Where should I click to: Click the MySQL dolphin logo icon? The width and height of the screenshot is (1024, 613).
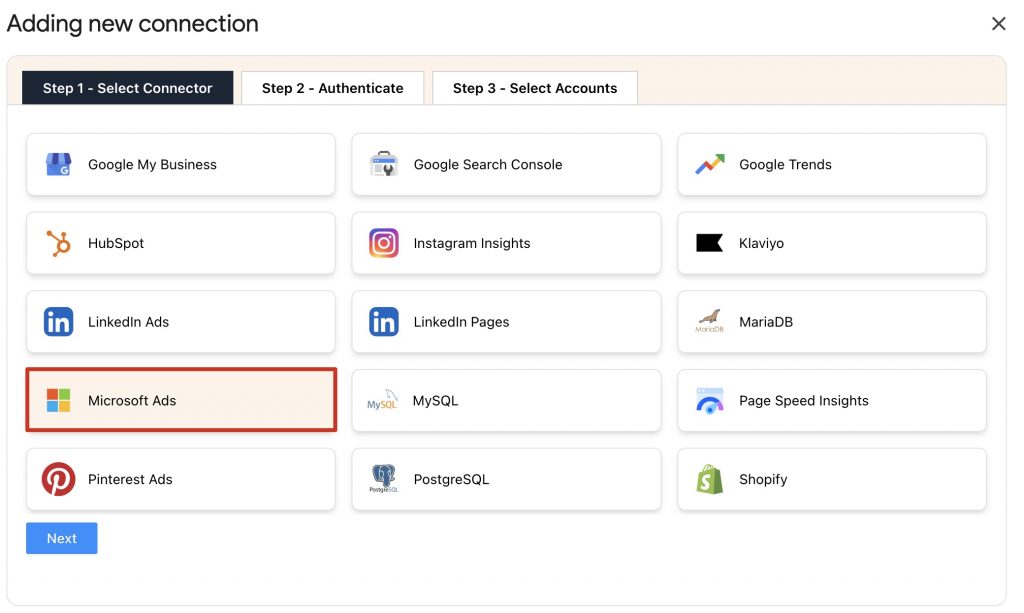382,400
